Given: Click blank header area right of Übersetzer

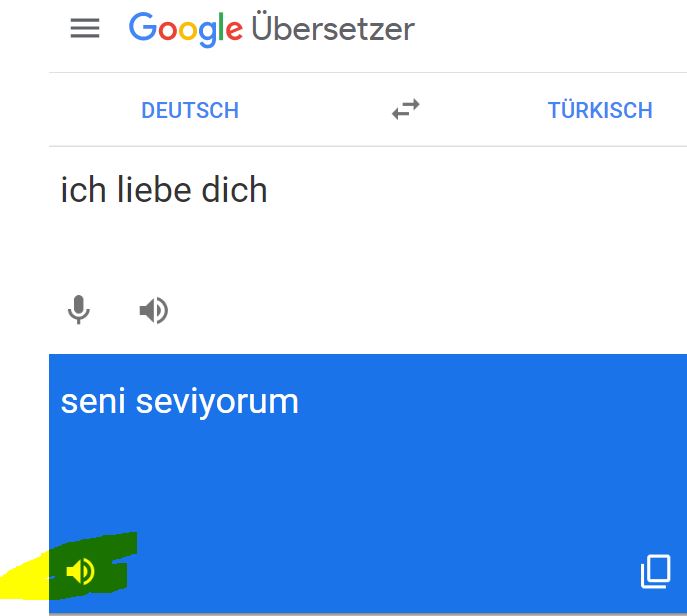Looking at the screenshot, I should [550, 30].
